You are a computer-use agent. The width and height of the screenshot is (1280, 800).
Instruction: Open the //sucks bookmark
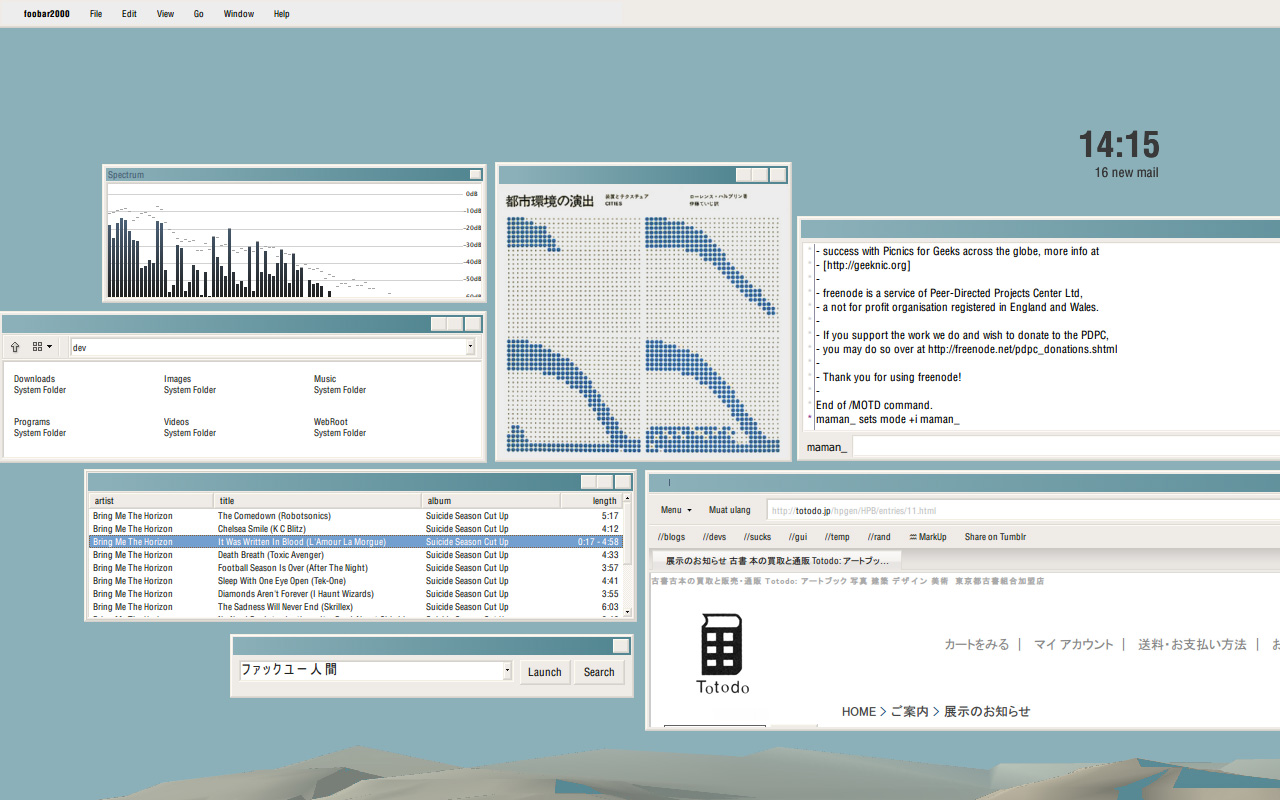(757, 537)
